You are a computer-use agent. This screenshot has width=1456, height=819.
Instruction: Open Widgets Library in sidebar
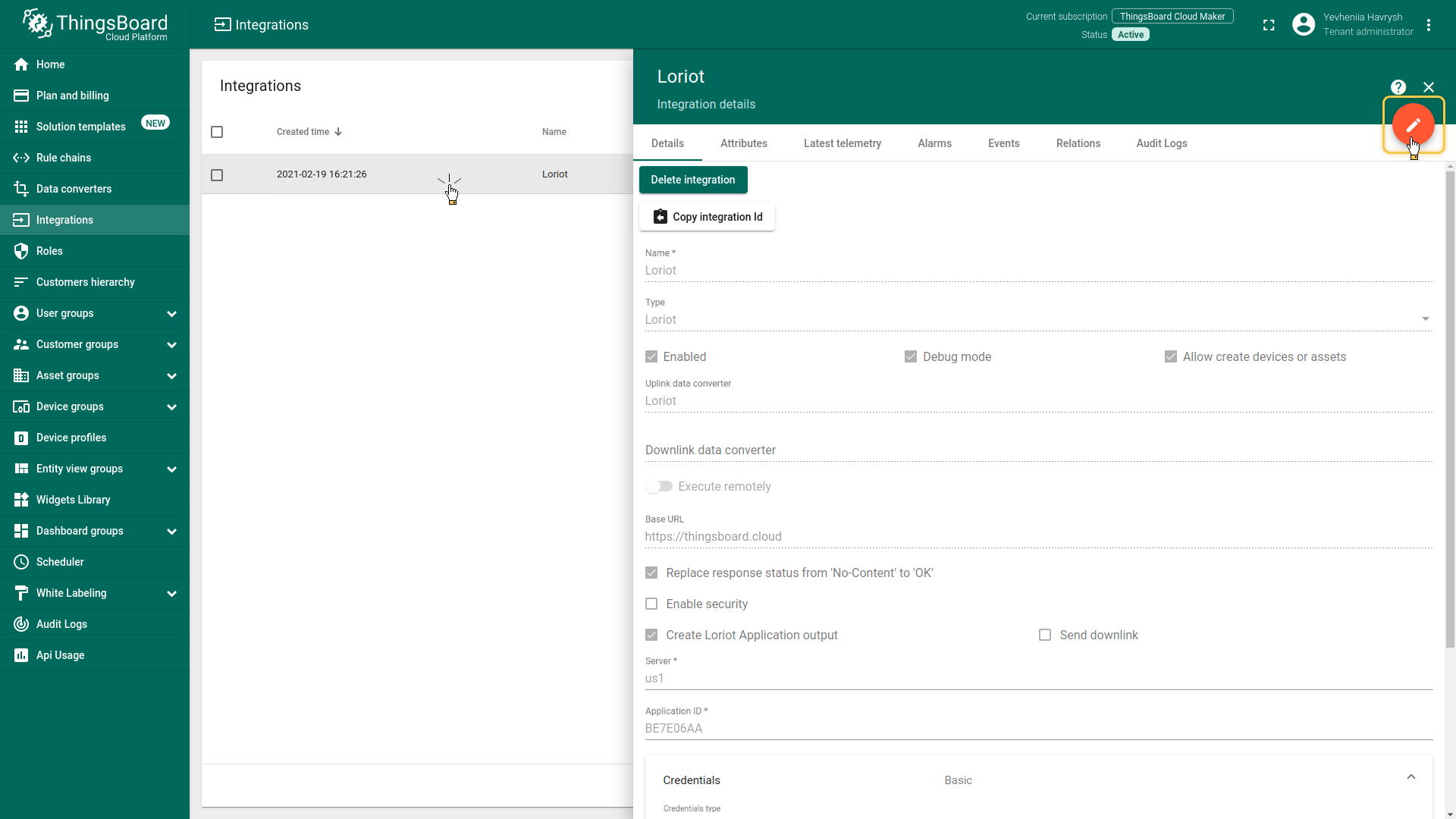[73, 500]
